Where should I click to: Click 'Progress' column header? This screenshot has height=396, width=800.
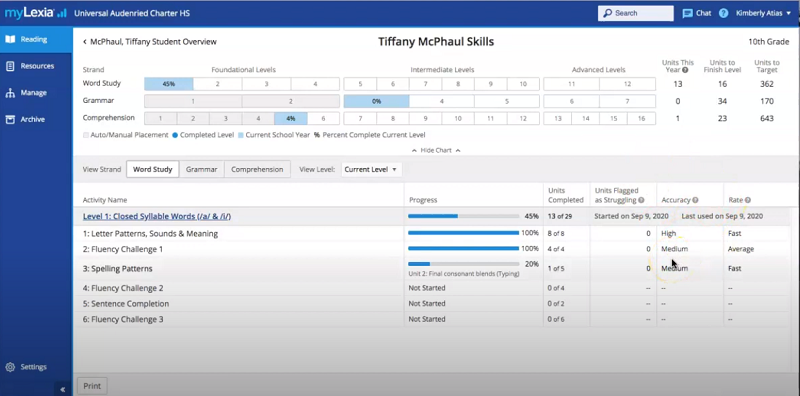pos(423,200)
